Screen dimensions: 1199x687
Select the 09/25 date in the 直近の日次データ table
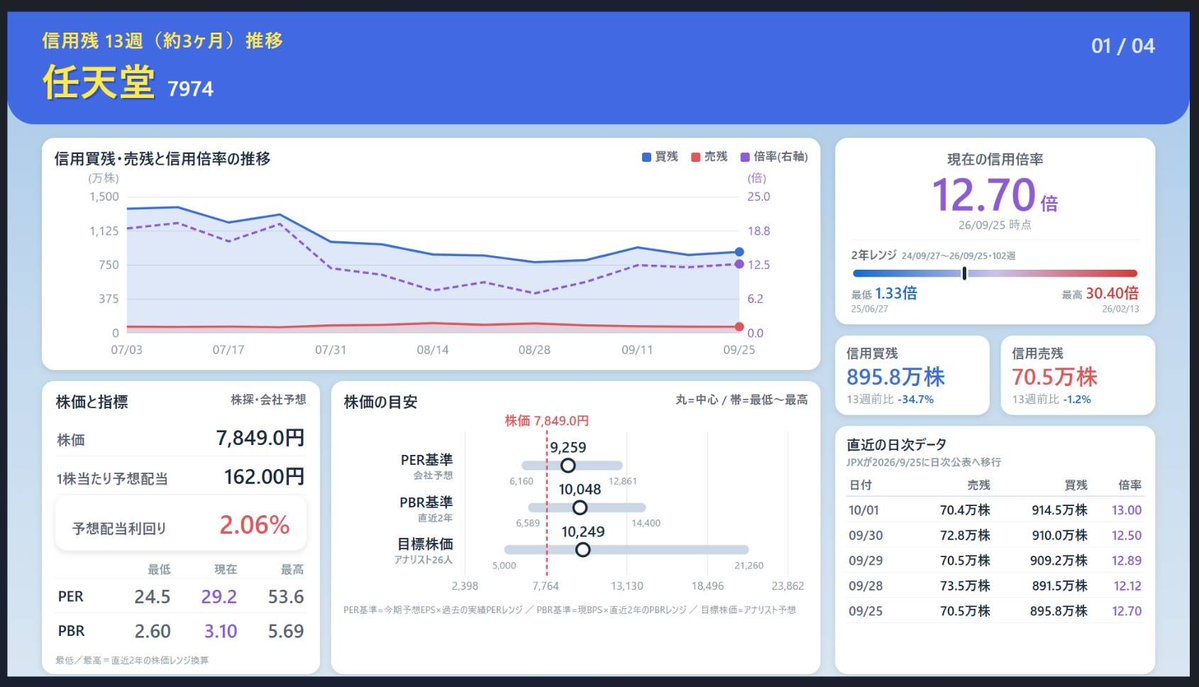(866, 611)
